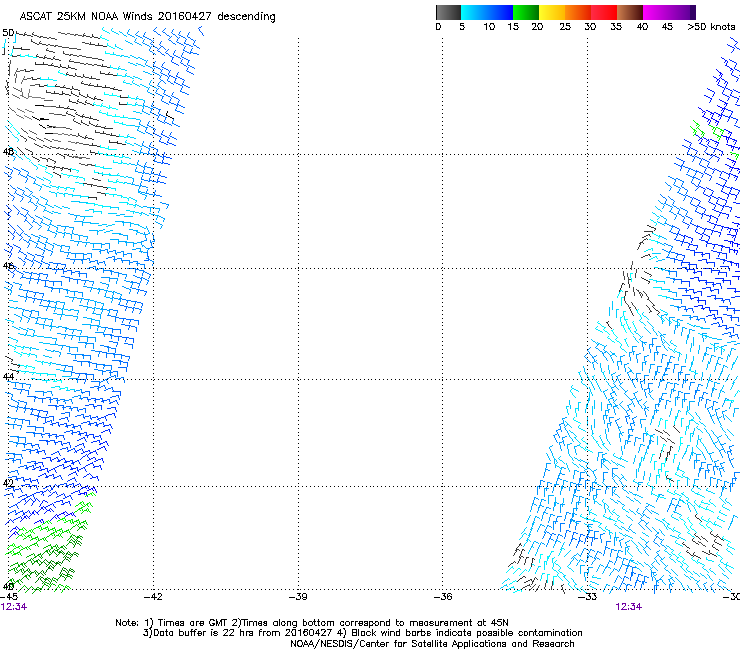740x650 pixels.
Task: Click the purple '12:34' time near -33
Action: [629, 607]
